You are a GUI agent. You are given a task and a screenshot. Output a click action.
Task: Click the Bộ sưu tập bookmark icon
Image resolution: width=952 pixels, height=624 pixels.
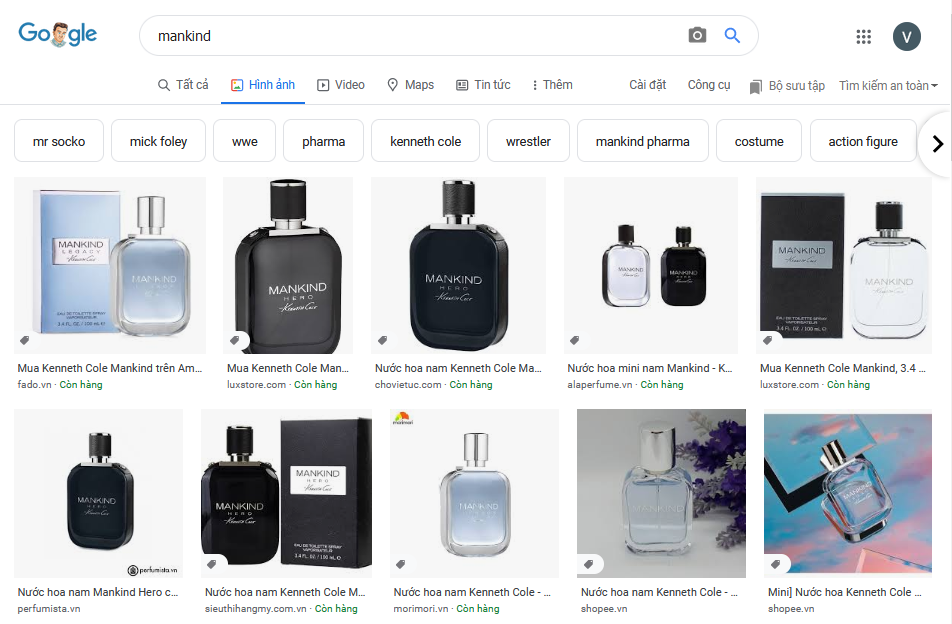pyautogui.click(x=755, y=87)
